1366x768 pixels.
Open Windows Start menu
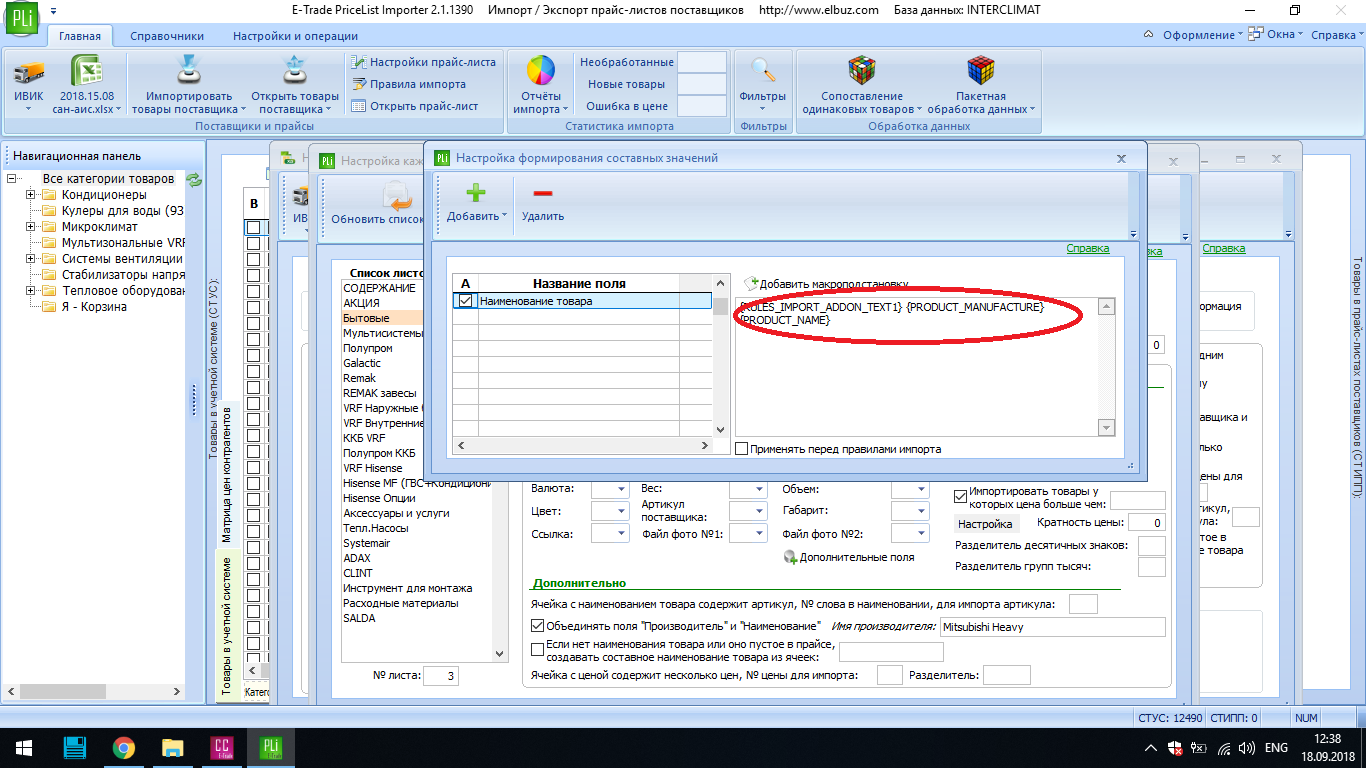click(23, 747)
